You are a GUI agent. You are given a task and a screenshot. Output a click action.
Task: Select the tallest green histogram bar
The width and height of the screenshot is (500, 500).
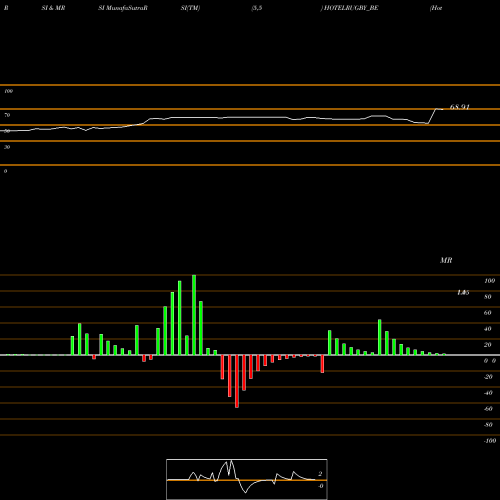point(194,315)
